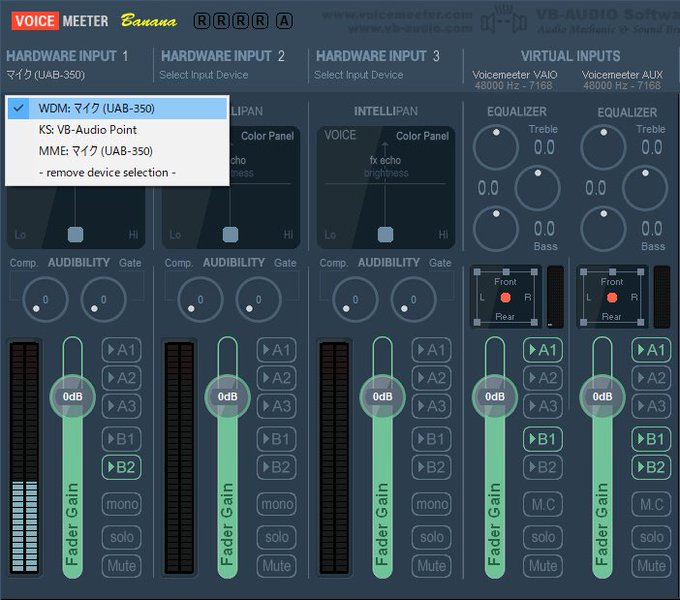Click Intellipan handle in Hardware Input 3 panel

tap(385, 235)
